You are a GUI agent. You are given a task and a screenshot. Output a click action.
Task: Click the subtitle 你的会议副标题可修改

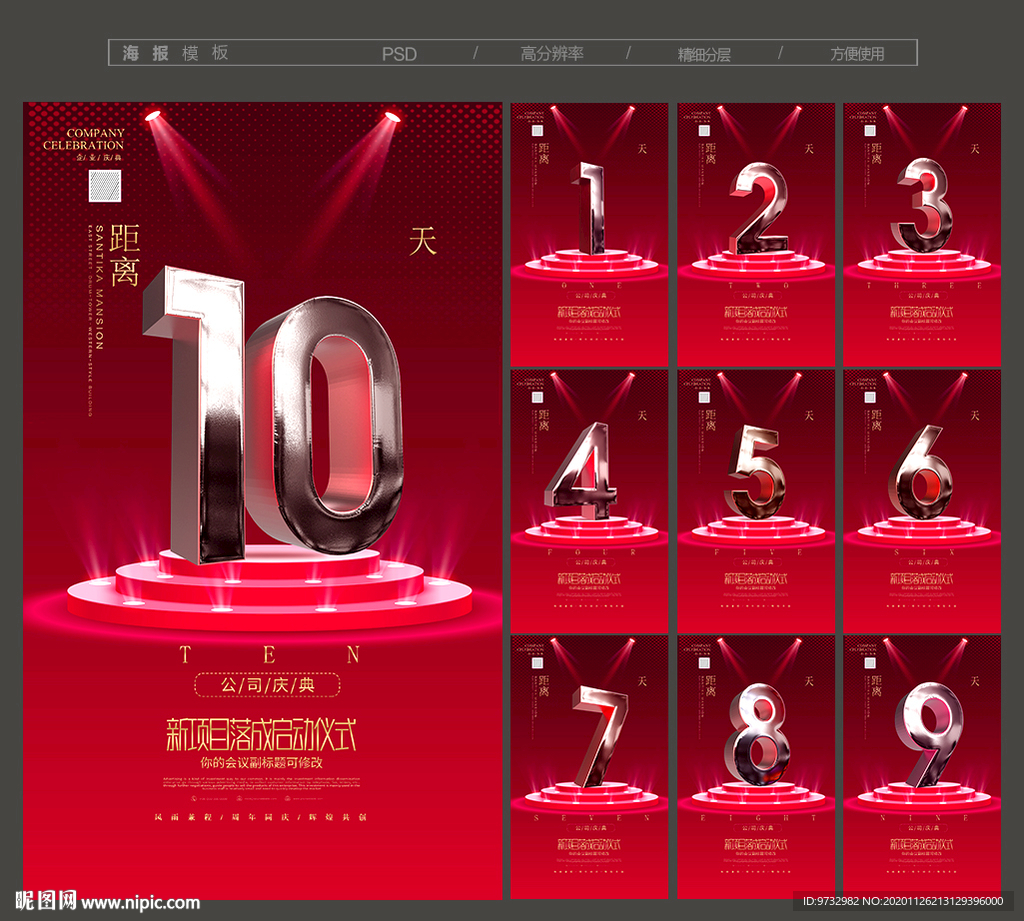pyautogui.click(x=261, y=762)
